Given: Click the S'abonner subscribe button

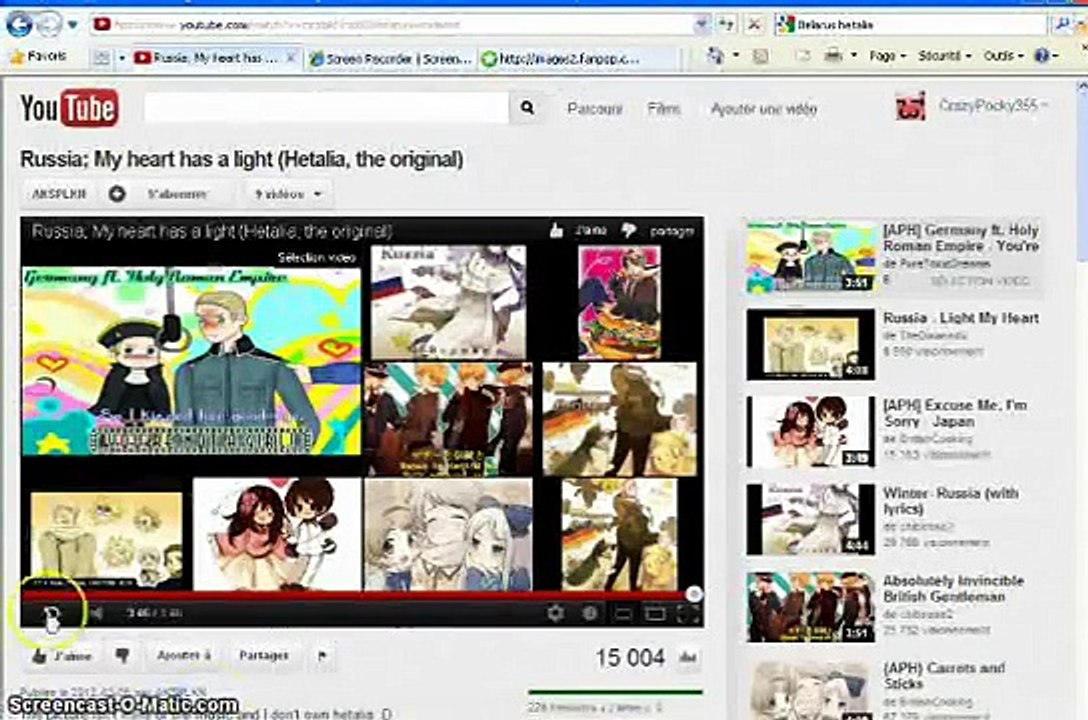Looking at the screenshot, I should click(169, 194).
